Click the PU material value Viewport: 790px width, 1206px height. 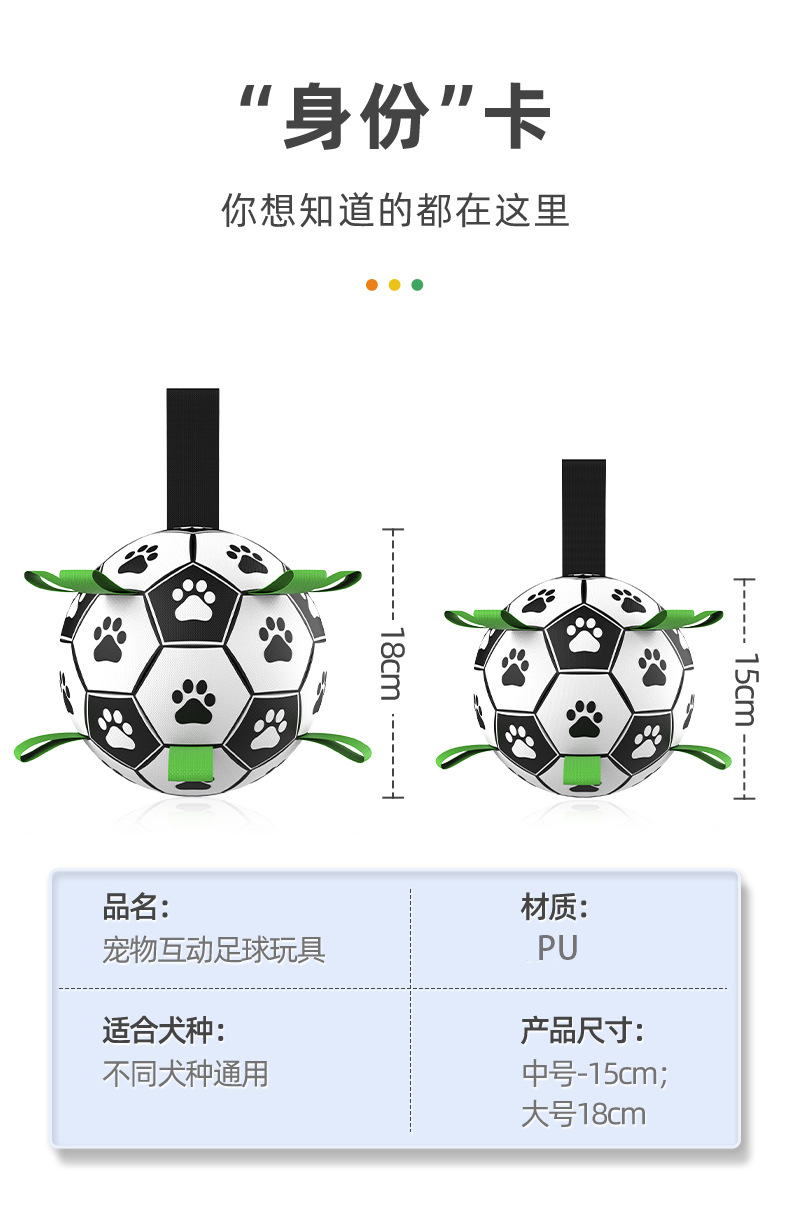pyautogui.click(x=557, y=948)
